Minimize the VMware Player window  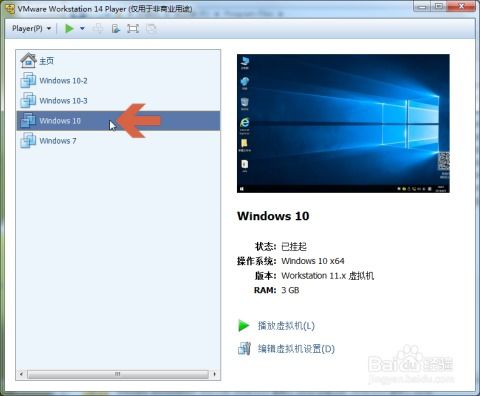pos(422,6)
